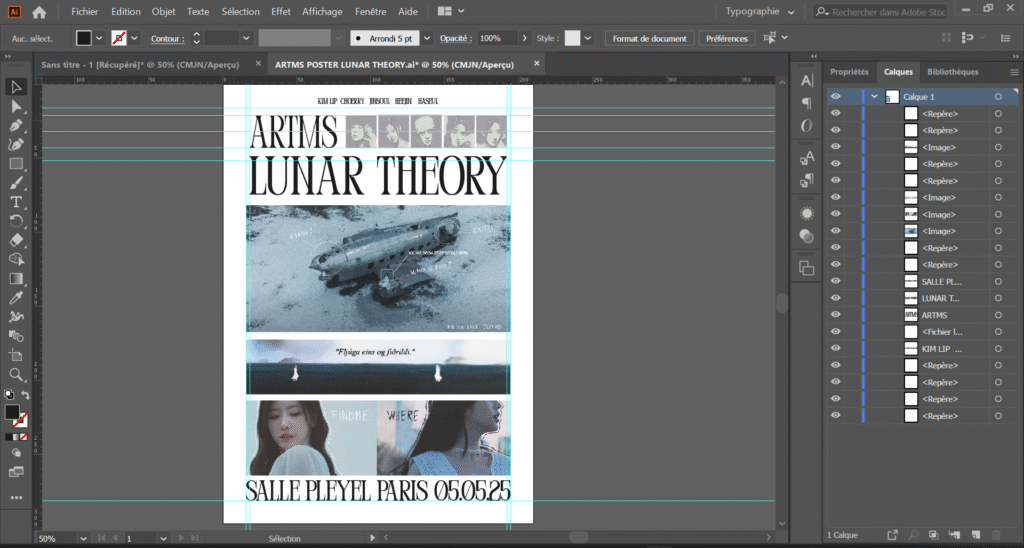Activate the Zoom magnifier tool
Screen dimensions: 1024x548
point(16,374)
